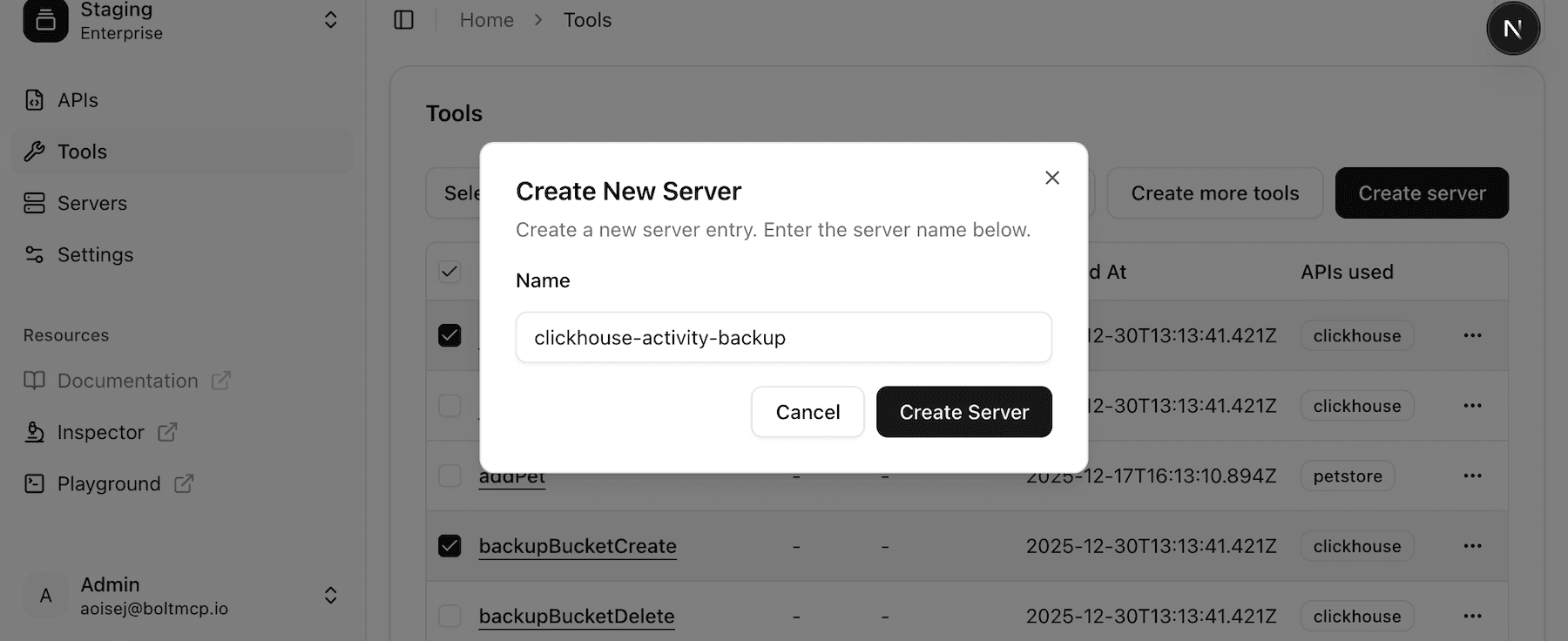Go to Servers in the sidebar
This screenshot has height=641, width=1568.
click(x=91, y=203)
